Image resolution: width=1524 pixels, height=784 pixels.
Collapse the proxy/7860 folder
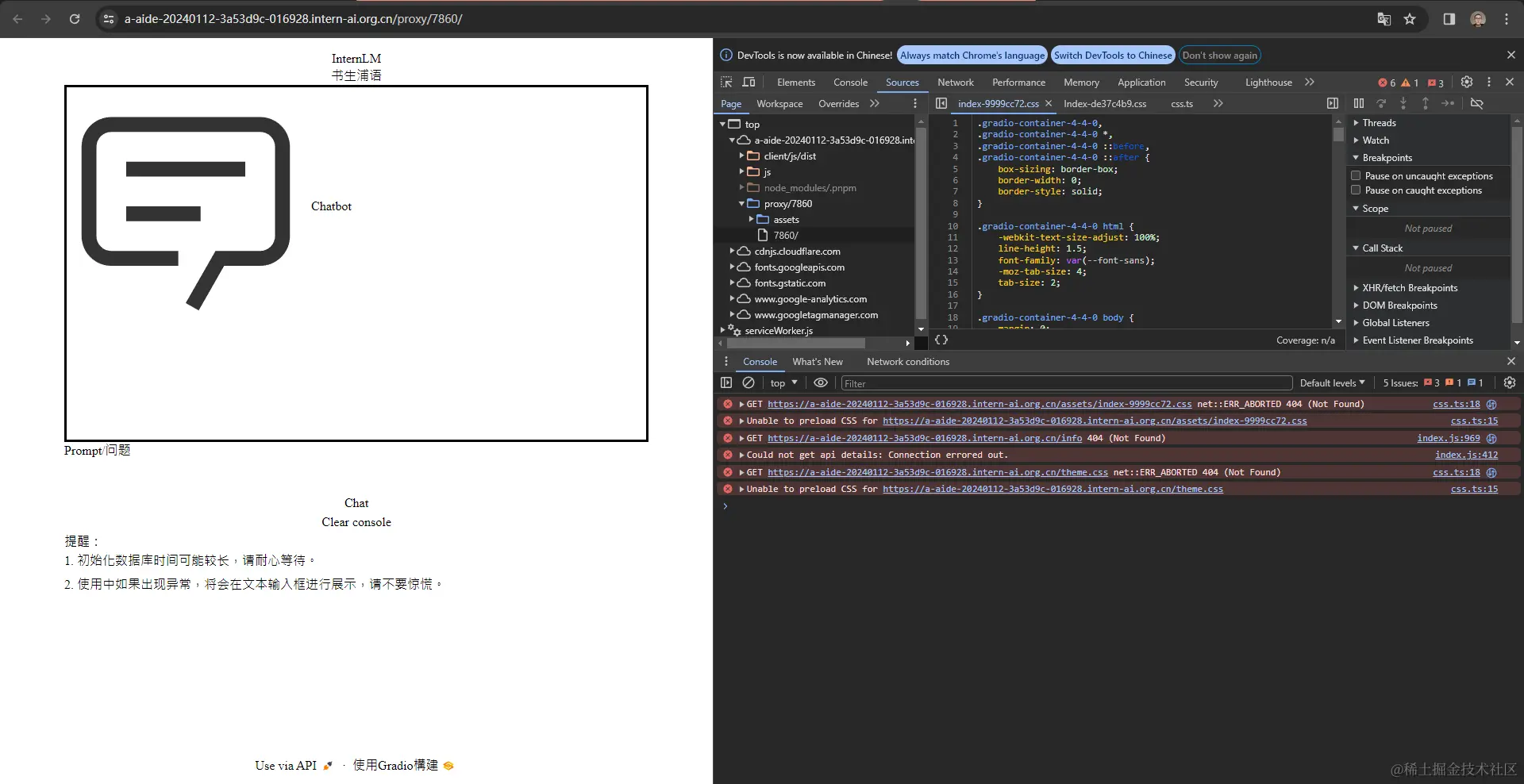tap(742, 203)
